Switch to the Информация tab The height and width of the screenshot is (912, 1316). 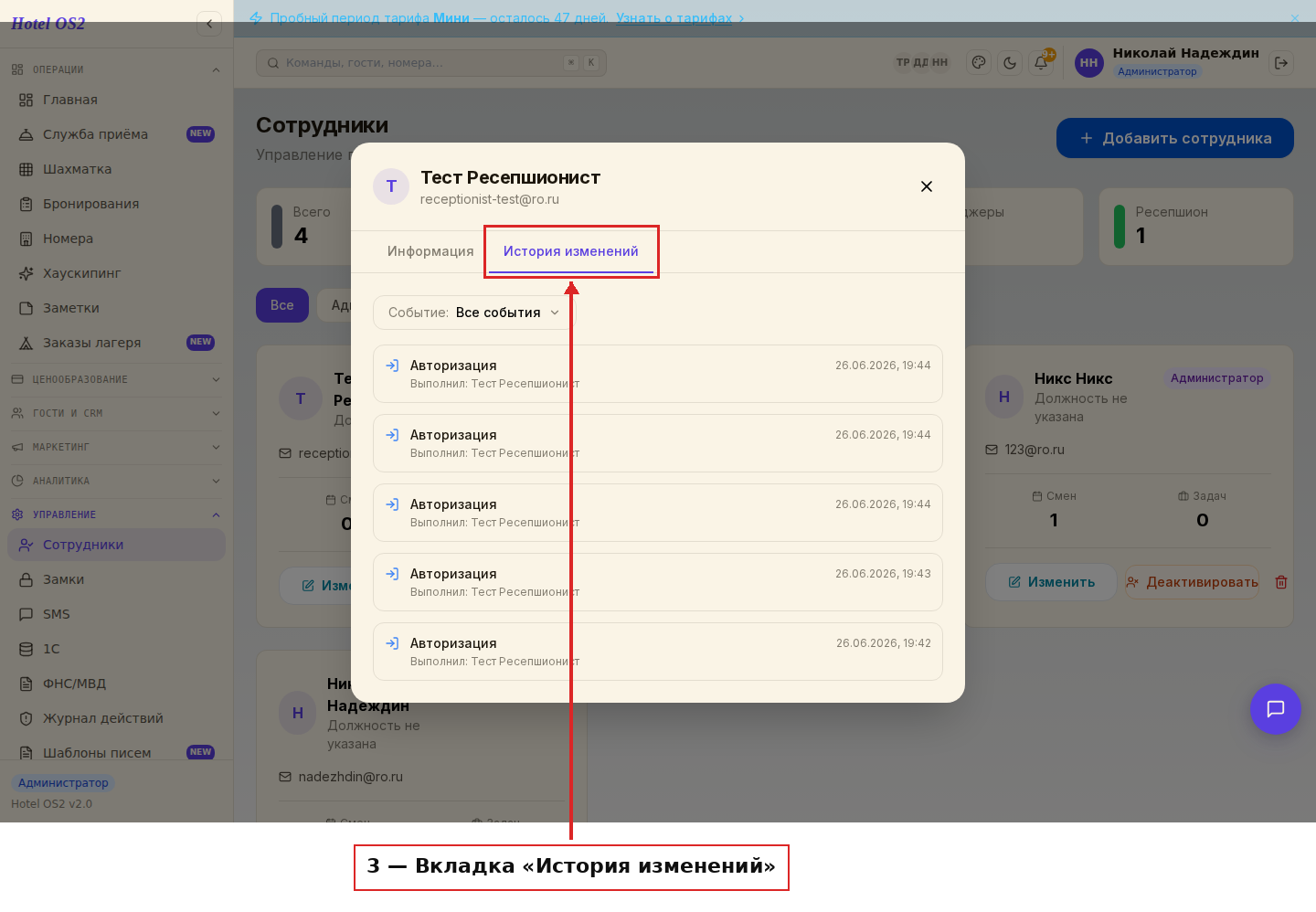point(430,251)
